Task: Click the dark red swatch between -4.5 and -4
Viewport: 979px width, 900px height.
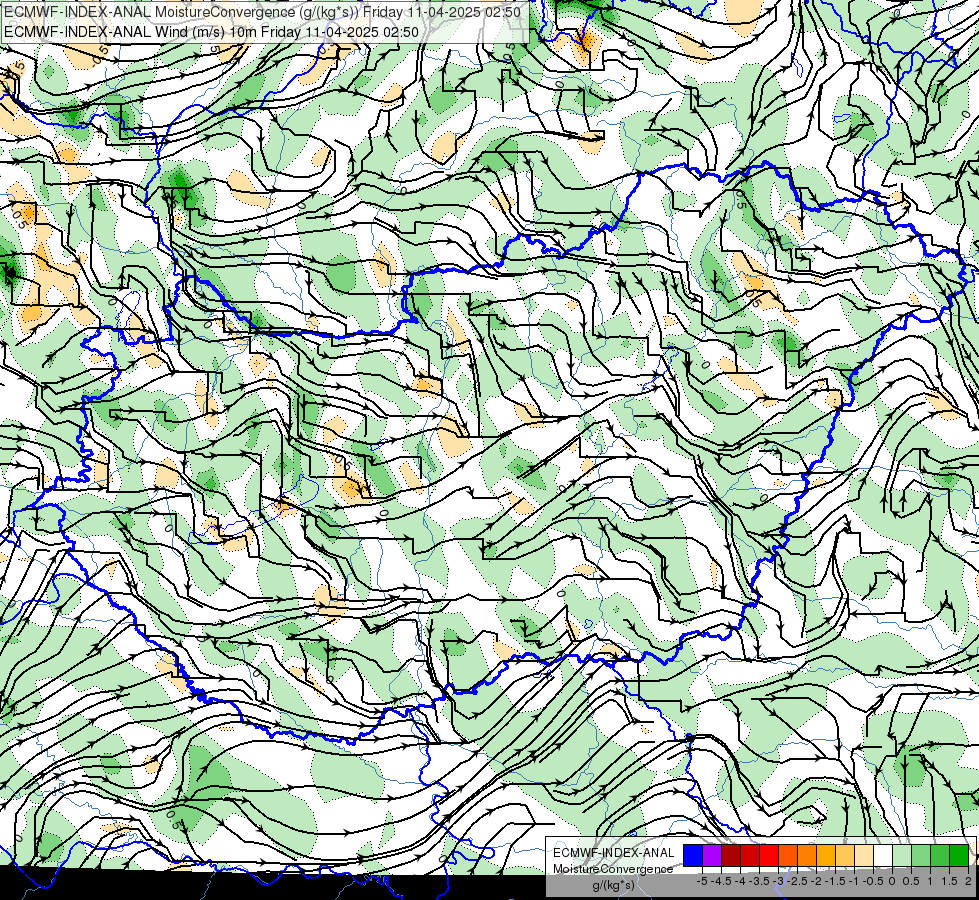Action: pos(731,855)
